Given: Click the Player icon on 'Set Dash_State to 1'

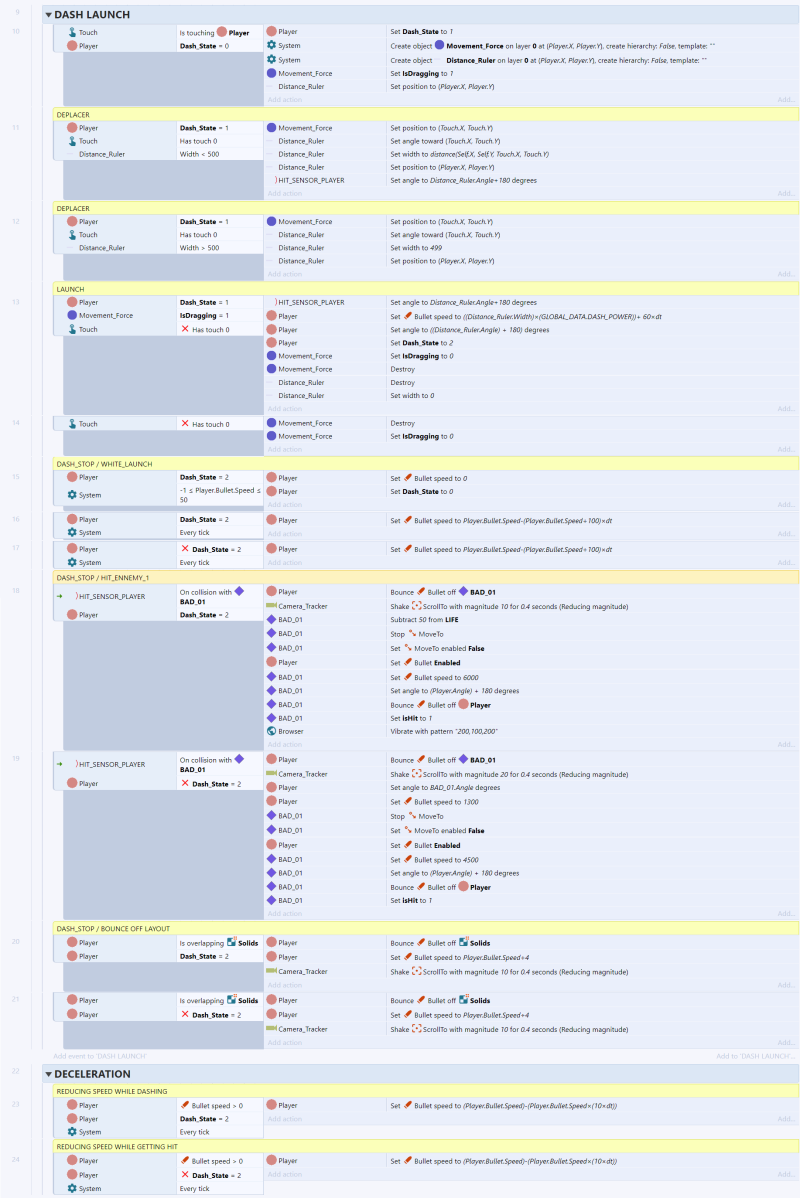Looking at the screenshot, I should tap(271, 31).
